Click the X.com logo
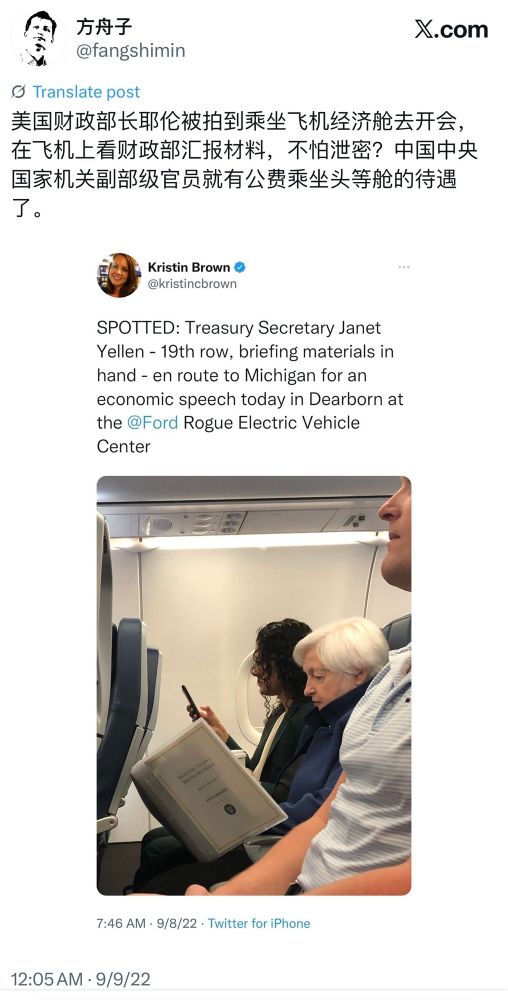508x1000 pixels. point(451,29)
